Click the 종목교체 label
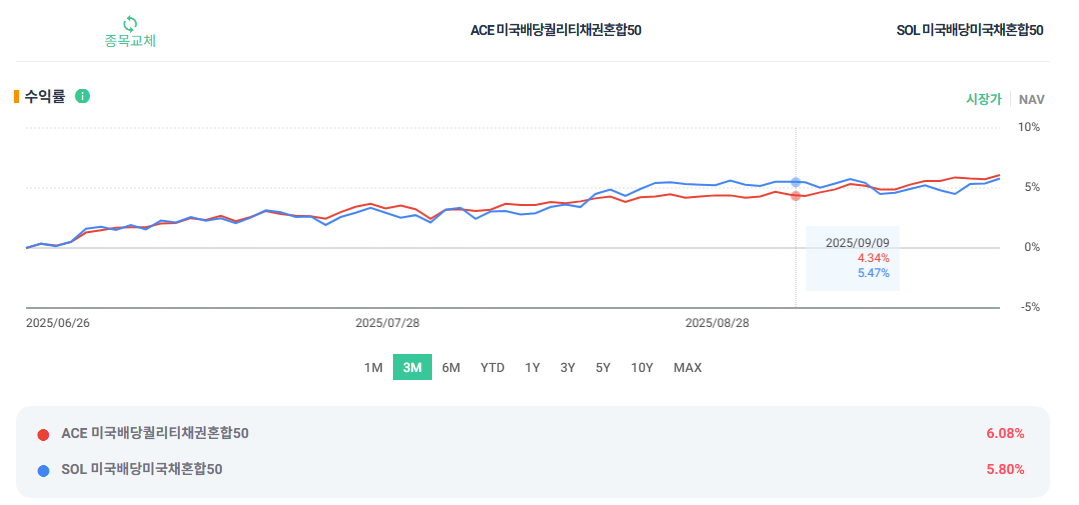The height and width of the screenshot is (505, 1079). [x=130, y=41]
